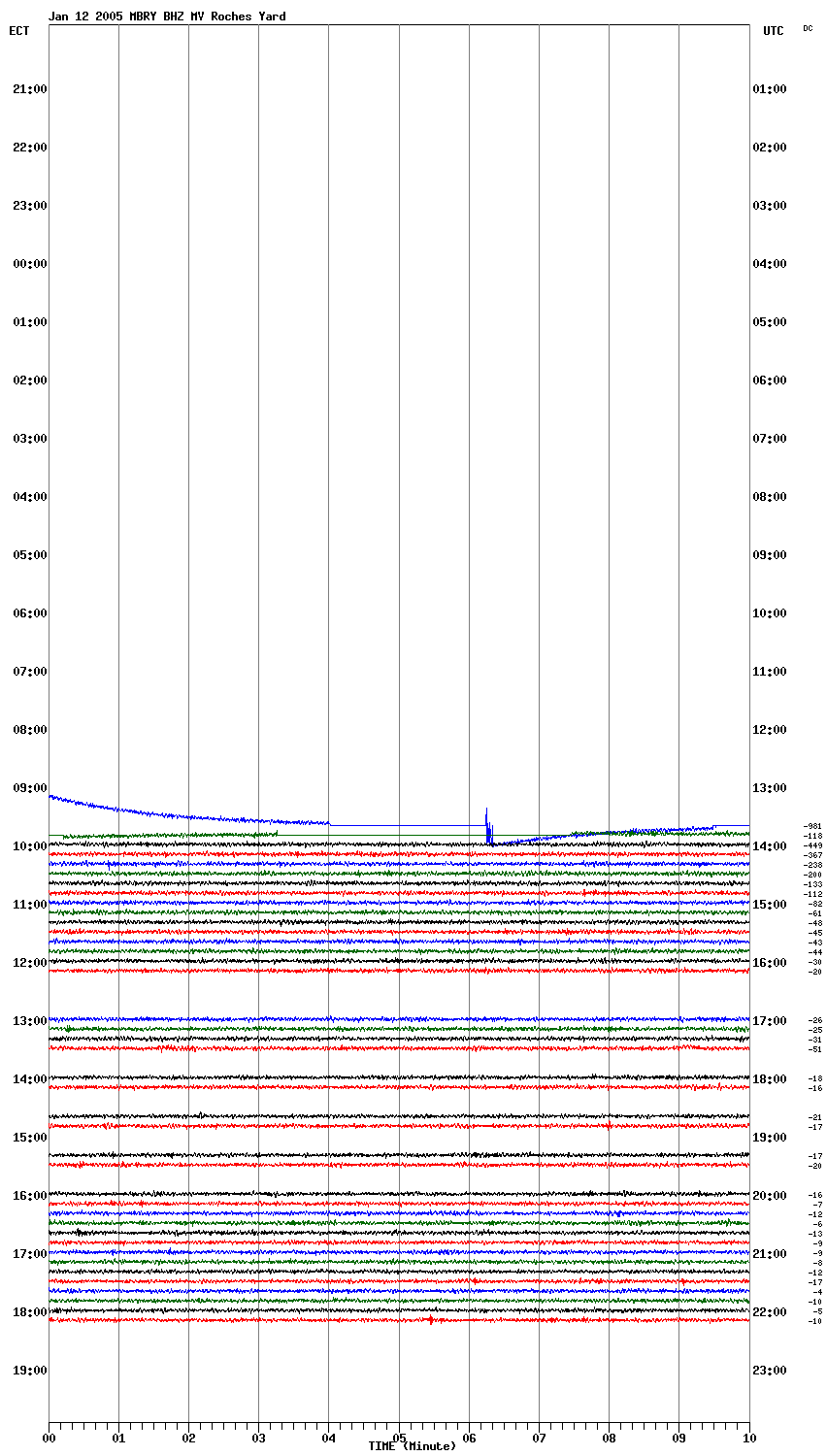The width and height of the screenshot is (827, 1456).
Task: Select the 00:00 label in the ECT column
Action: click(x=30, y=264)
